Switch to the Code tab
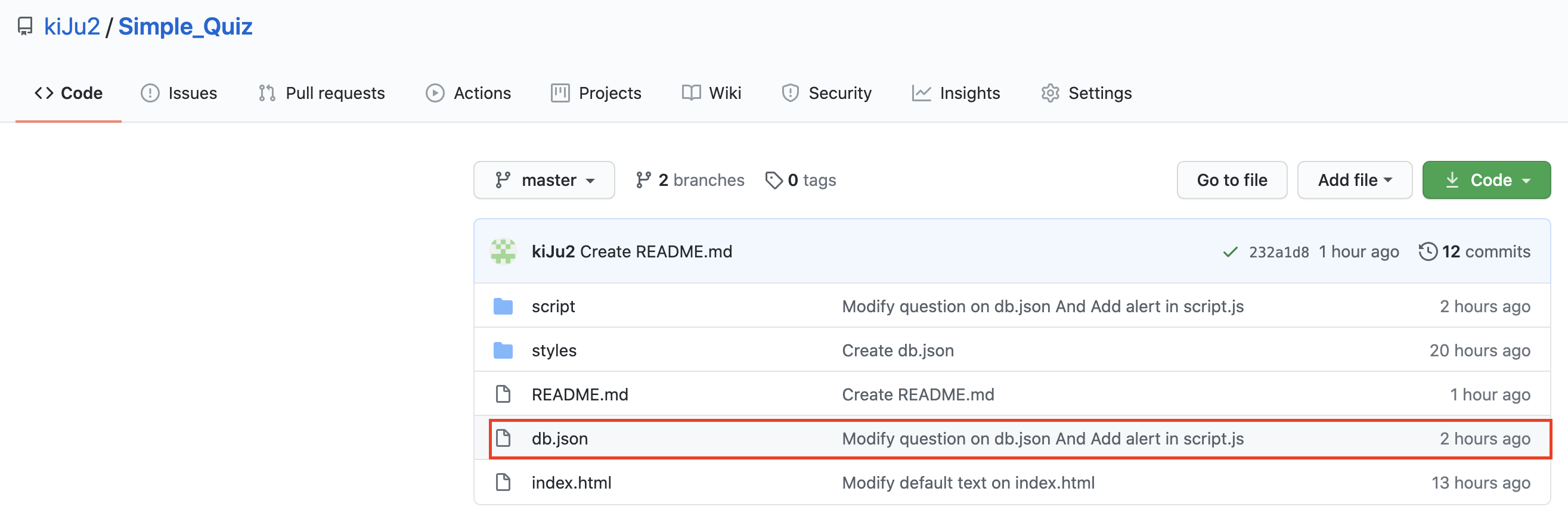Screen dimensions: 1568x516 (x=68, y=93)
